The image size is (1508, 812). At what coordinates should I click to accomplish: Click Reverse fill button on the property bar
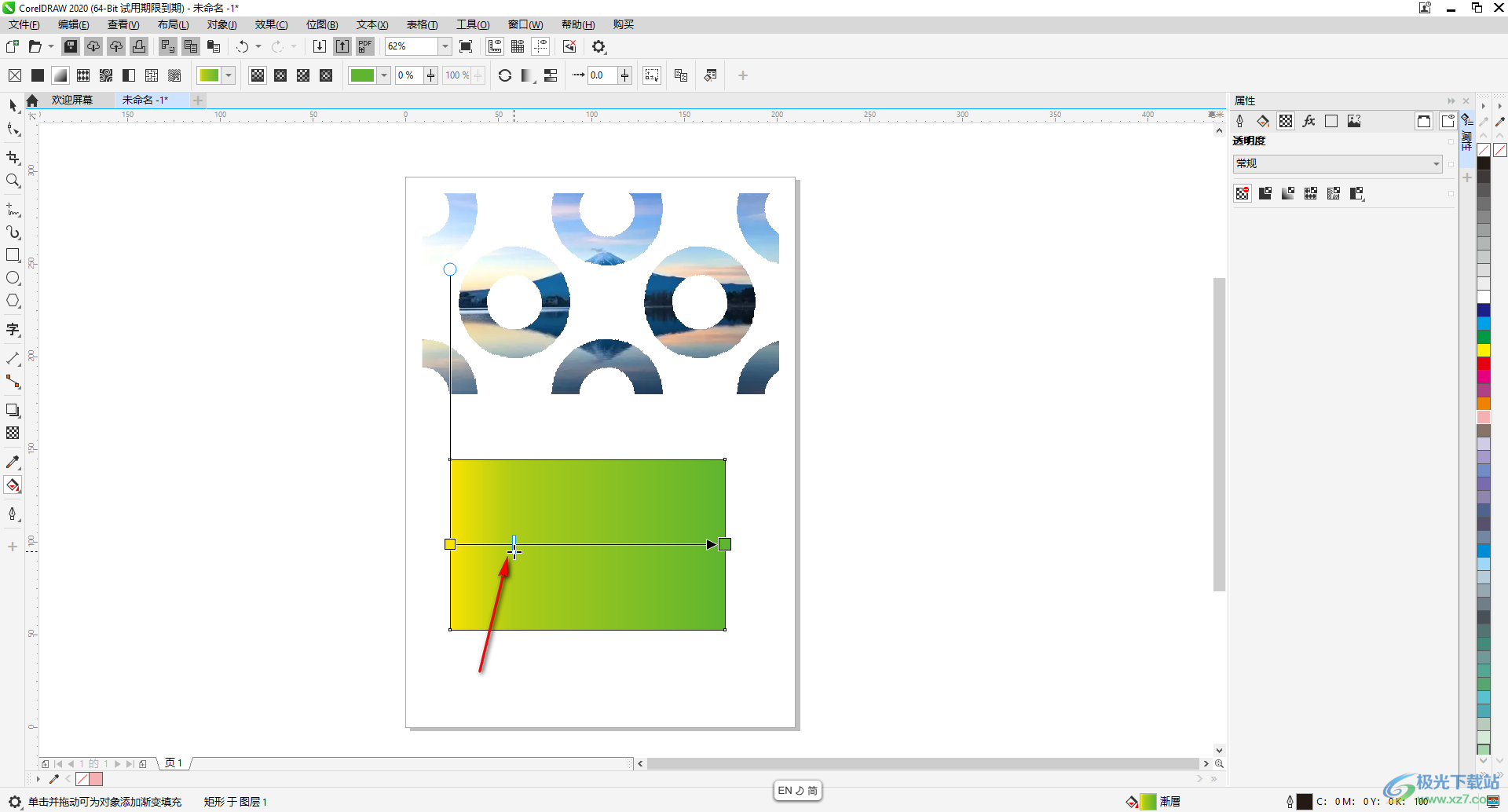[x=505, y=75]
